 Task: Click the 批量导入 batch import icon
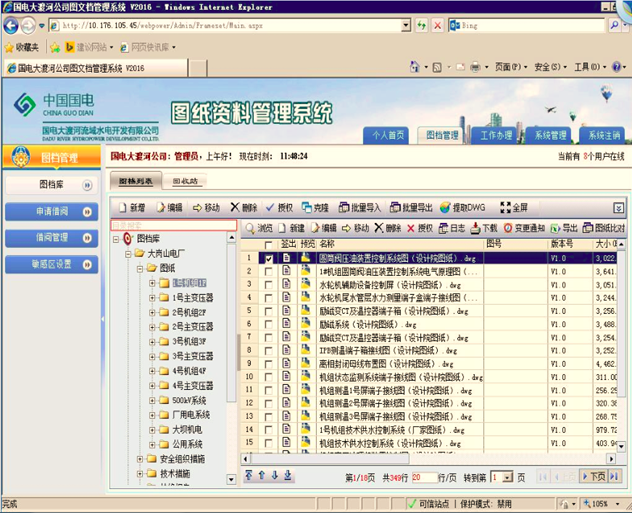click(345, 208)
